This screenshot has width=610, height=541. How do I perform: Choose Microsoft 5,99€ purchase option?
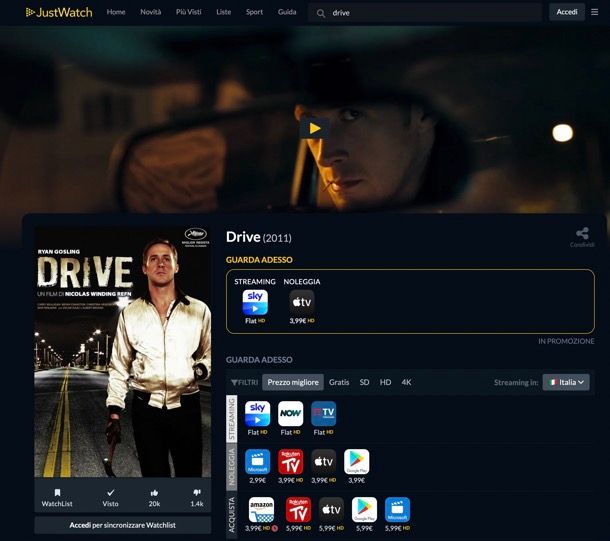(x=397, y=509)
